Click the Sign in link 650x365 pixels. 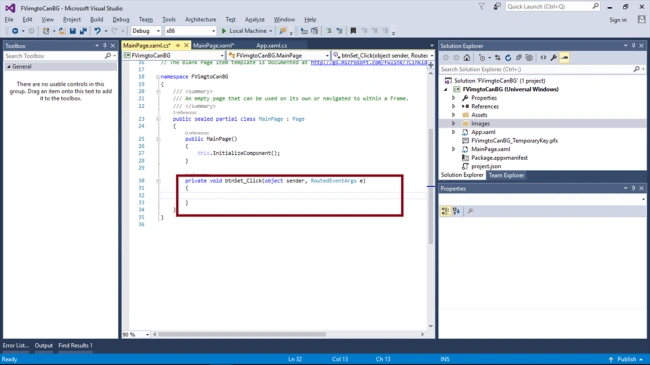click(618, 20)
